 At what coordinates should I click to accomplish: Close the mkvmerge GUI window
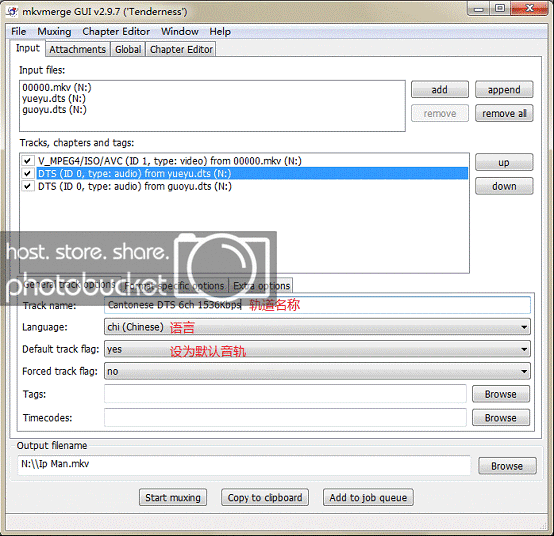[x=529, y=8]
